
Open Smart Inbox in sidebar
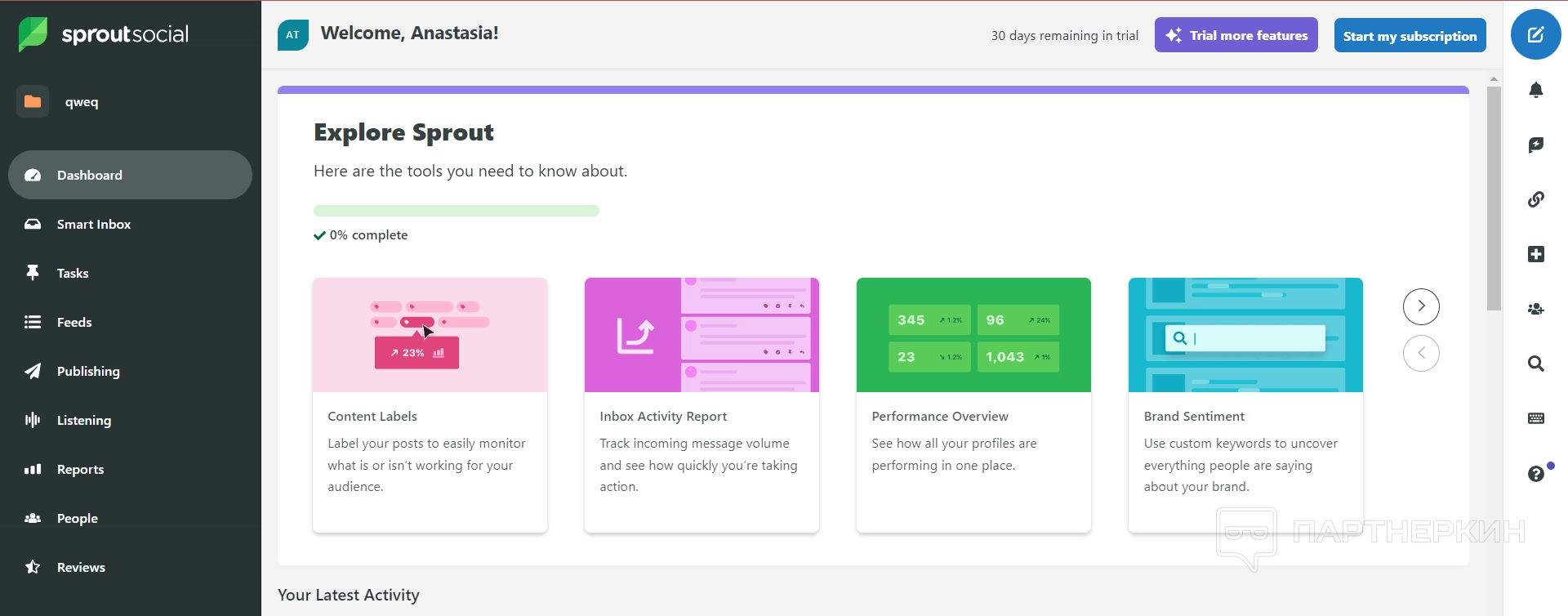(93, 224)
